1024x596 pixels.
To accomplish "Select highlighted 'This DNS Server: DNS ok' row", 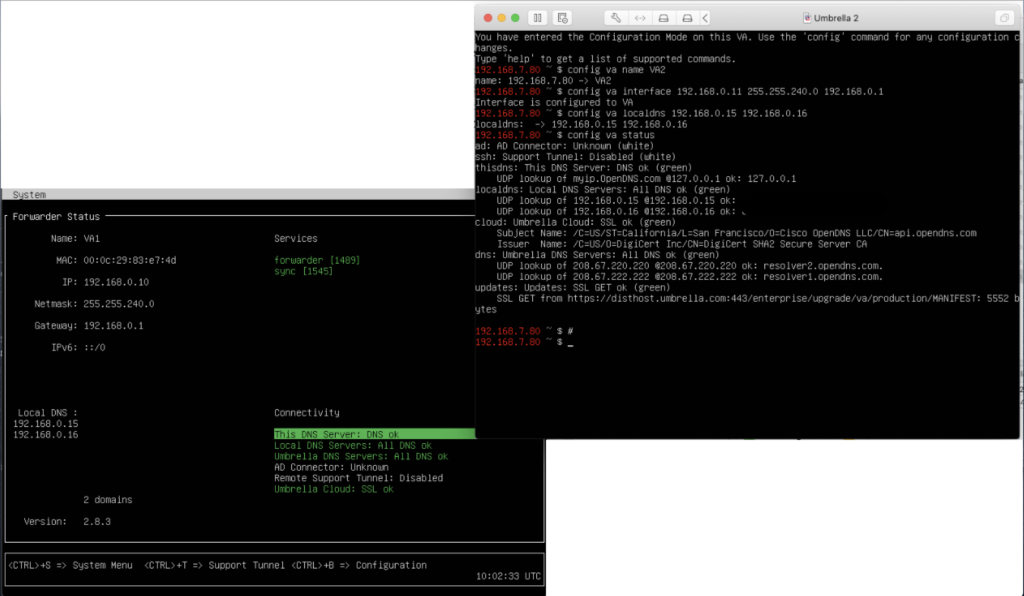I will click(x=374, y=434).
